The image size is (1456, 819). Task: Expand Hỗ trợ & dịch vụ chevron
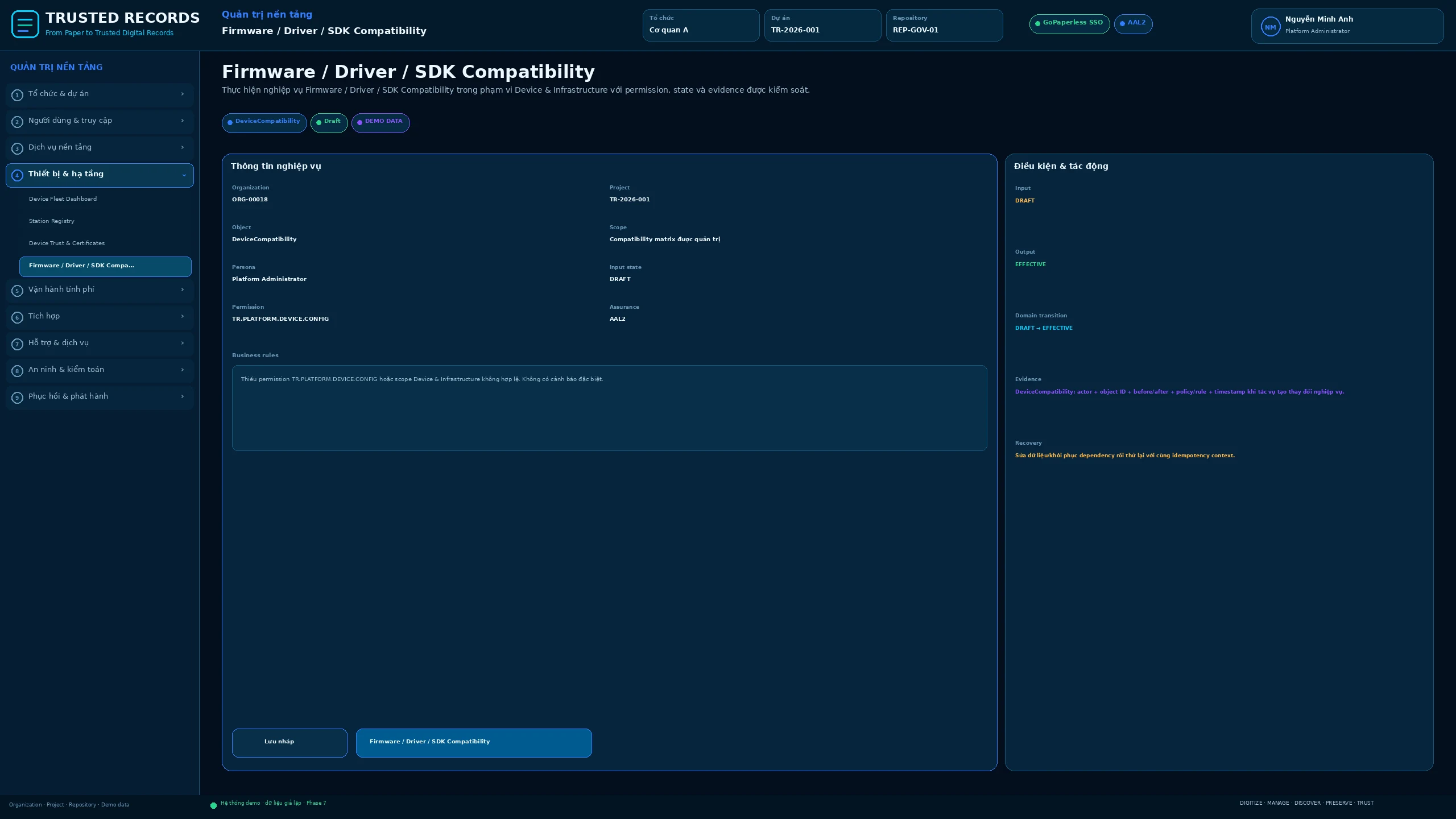click(x=183, y=343)
